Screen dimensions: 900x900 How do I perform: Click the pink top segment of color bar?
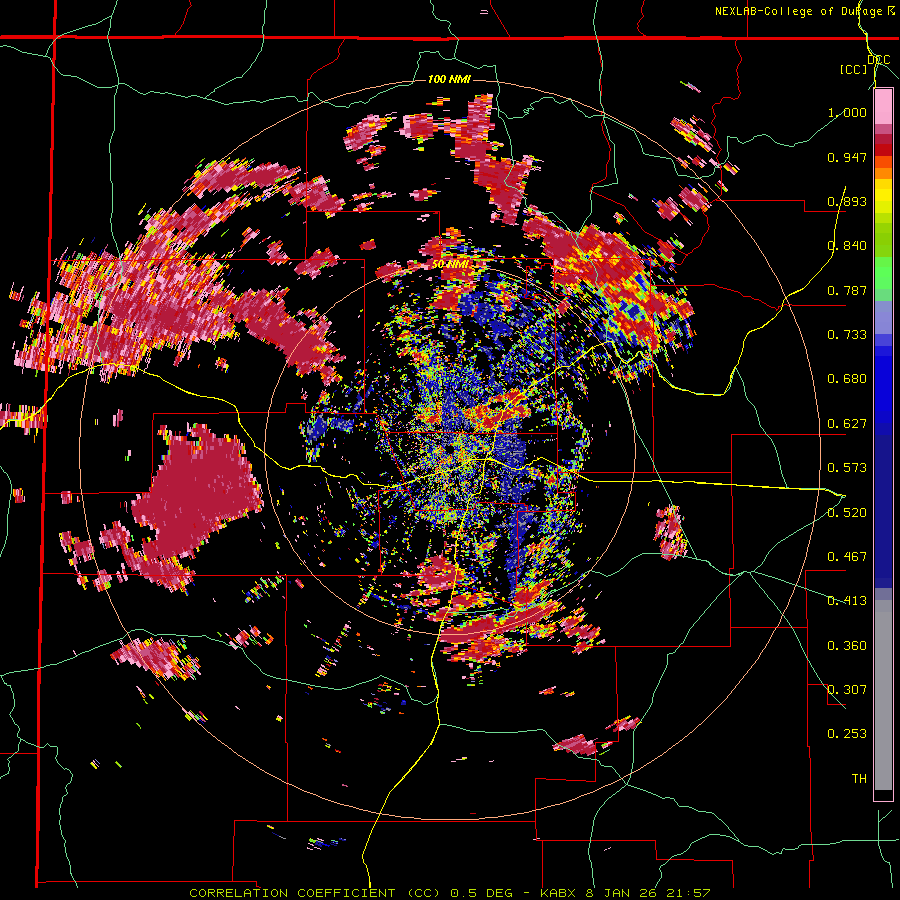883,106
